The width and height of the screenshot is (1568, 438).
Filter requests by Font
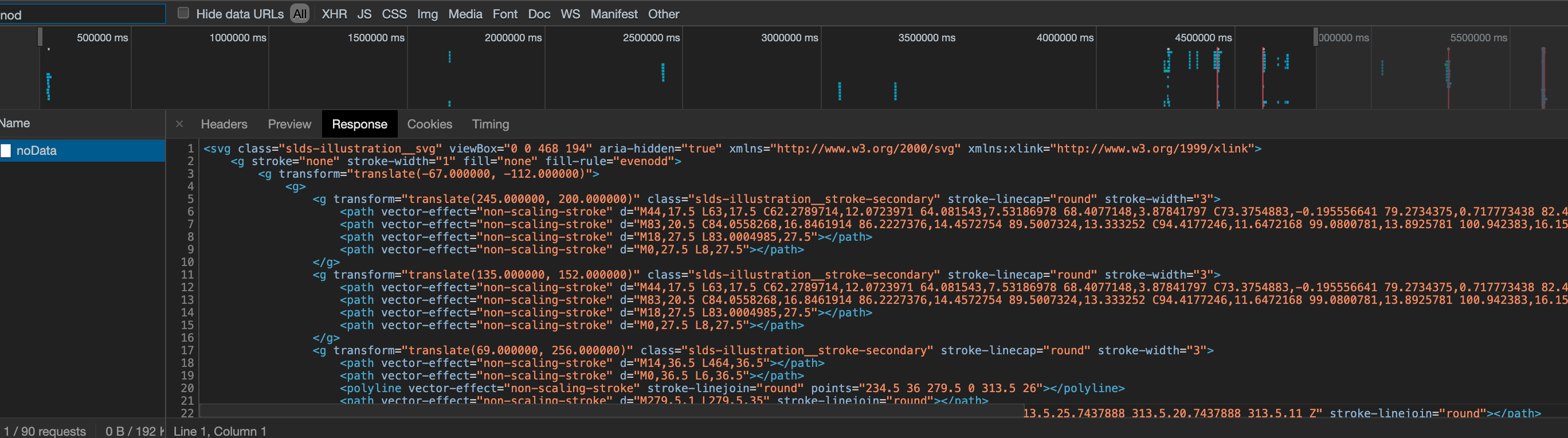[504, 13]
